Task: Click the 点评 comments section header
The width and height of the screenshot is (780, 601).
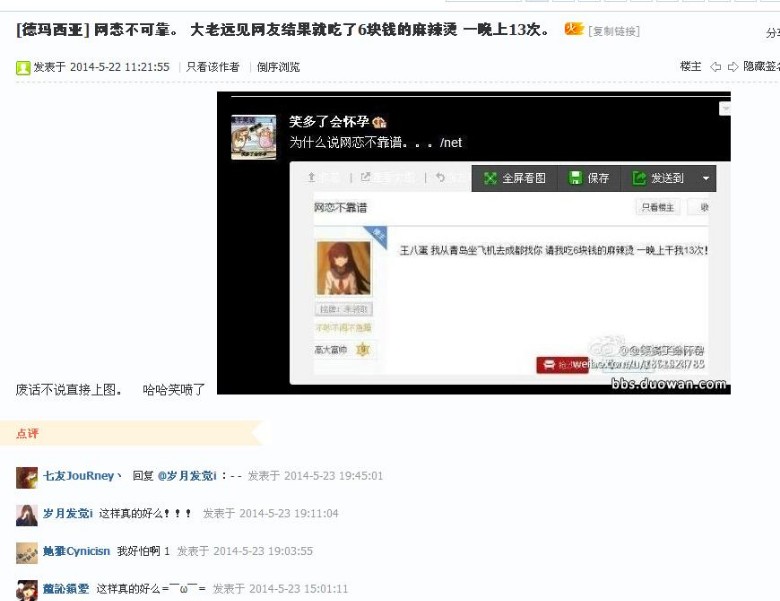Action: (x=27, y=433)
